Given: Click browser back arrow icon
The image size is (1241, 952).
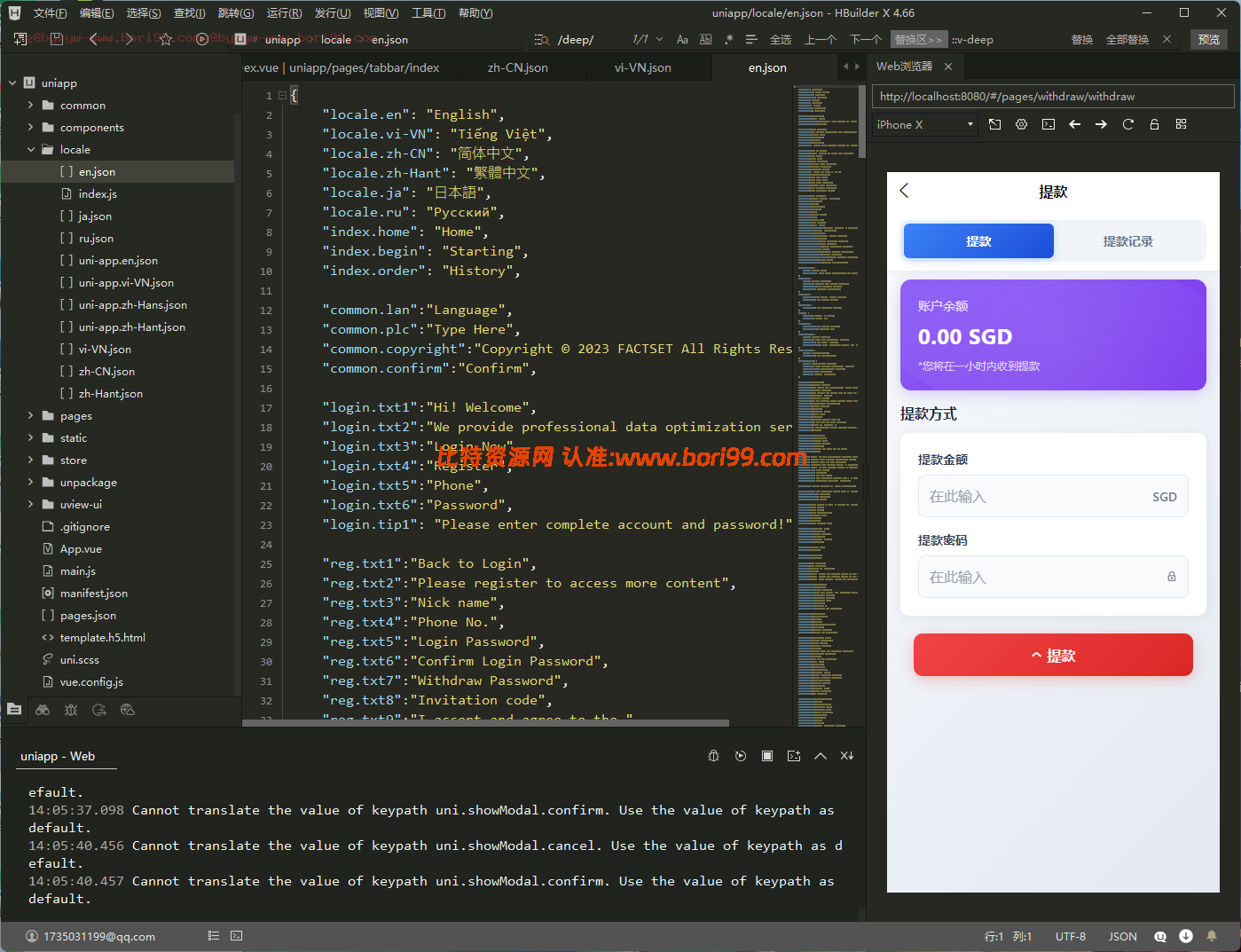Looking at the screenshot, I should 1074,124.
